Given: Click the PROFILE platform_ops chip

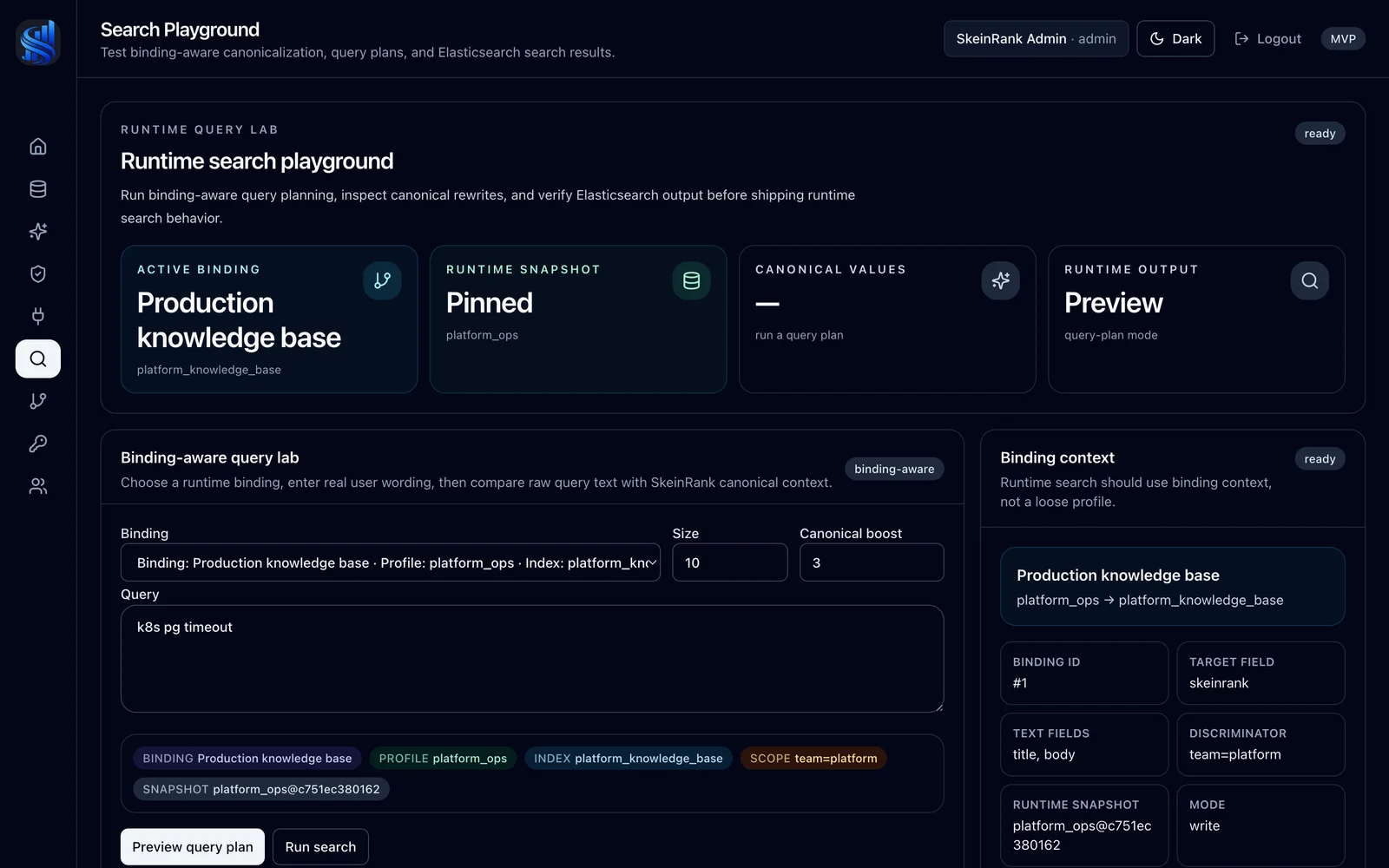Looking at the screenshot, I should [443, 759].
